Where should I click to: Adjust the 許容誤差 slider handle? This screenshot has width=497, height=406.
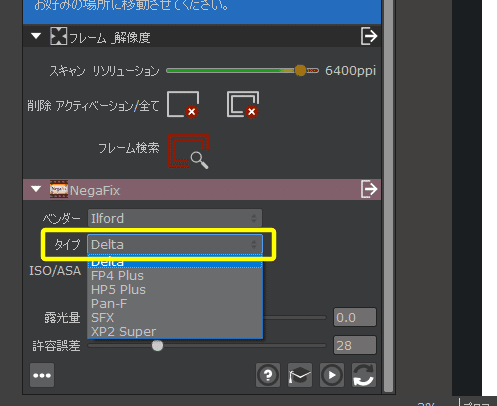[157, 346]
